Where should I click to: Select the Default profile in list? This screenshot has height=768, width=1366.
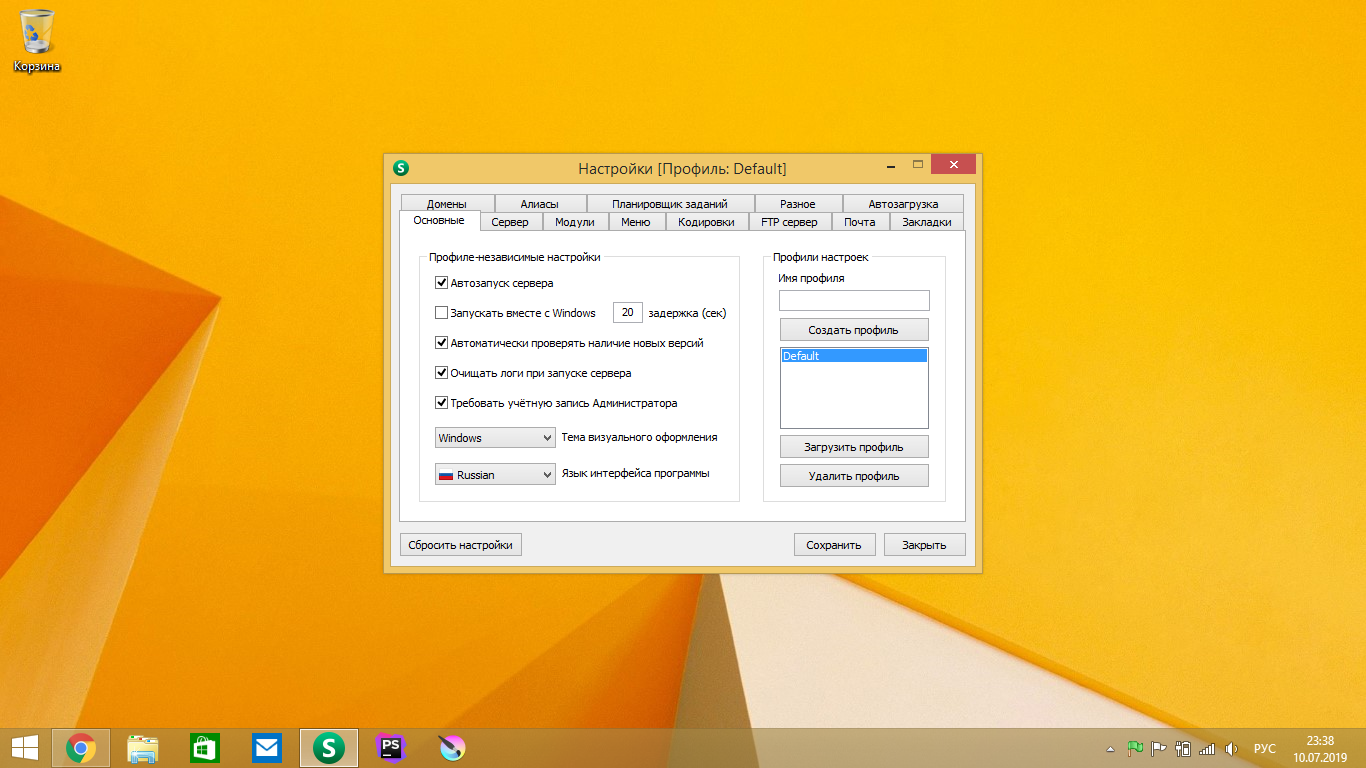tap(853, 356)
